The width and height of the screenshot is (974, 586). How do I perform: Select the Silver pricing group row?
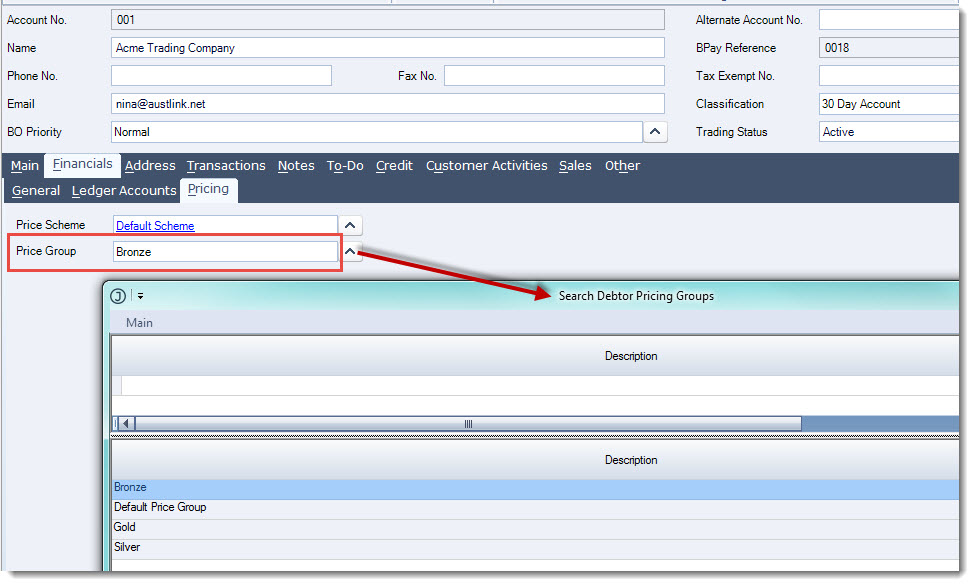click(535, 547)
